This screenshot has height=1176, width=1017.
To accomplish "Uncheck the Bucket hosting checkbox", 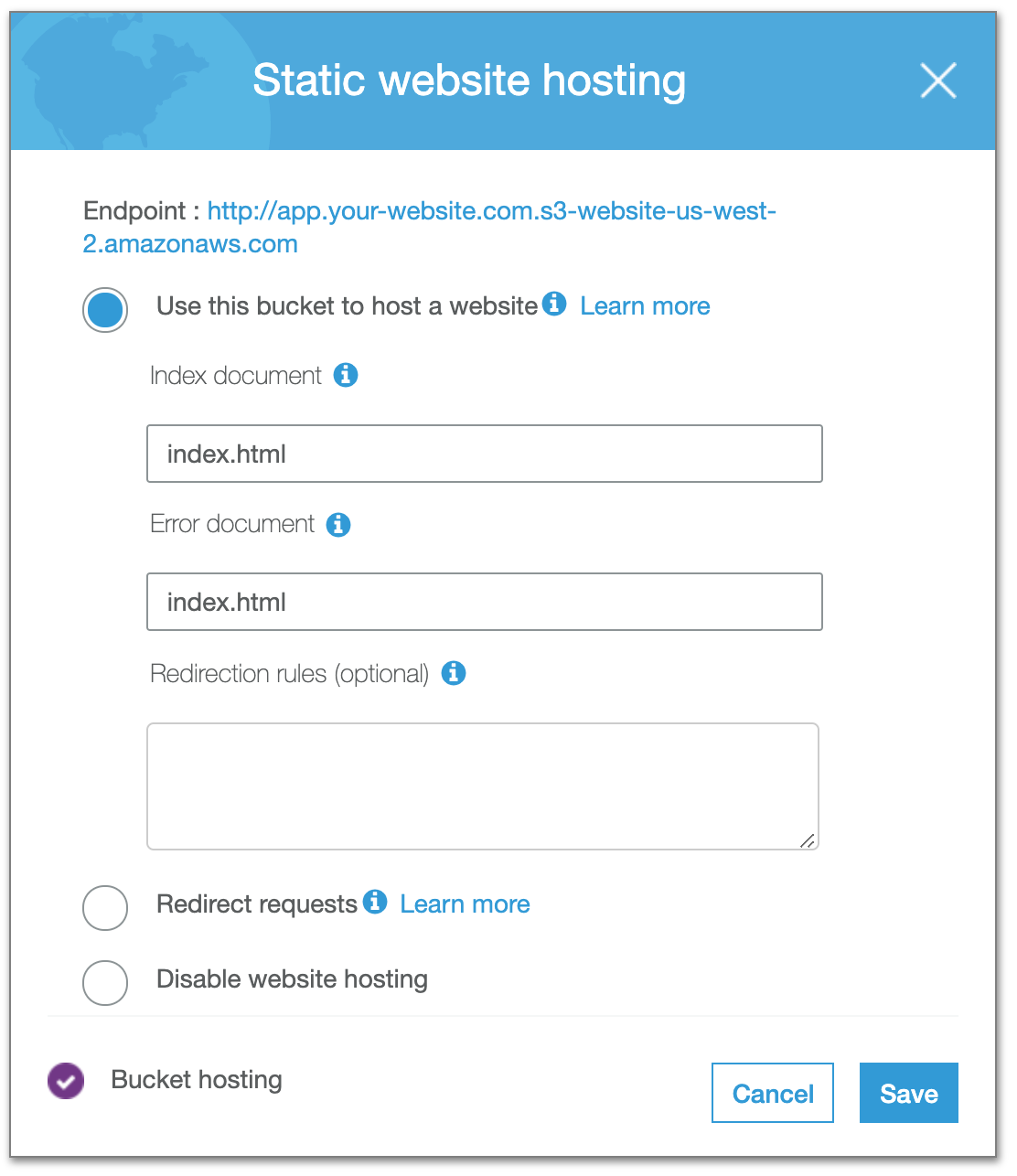I will [x=65, y=1080].
